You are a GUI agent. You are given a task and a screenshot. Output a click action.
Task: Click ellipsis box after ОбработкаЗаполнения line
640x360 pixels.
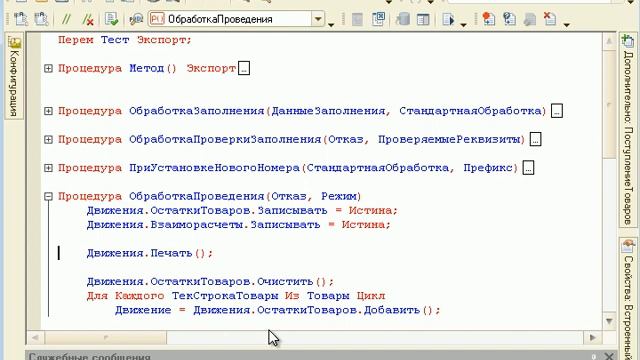(x=557, y=111)
